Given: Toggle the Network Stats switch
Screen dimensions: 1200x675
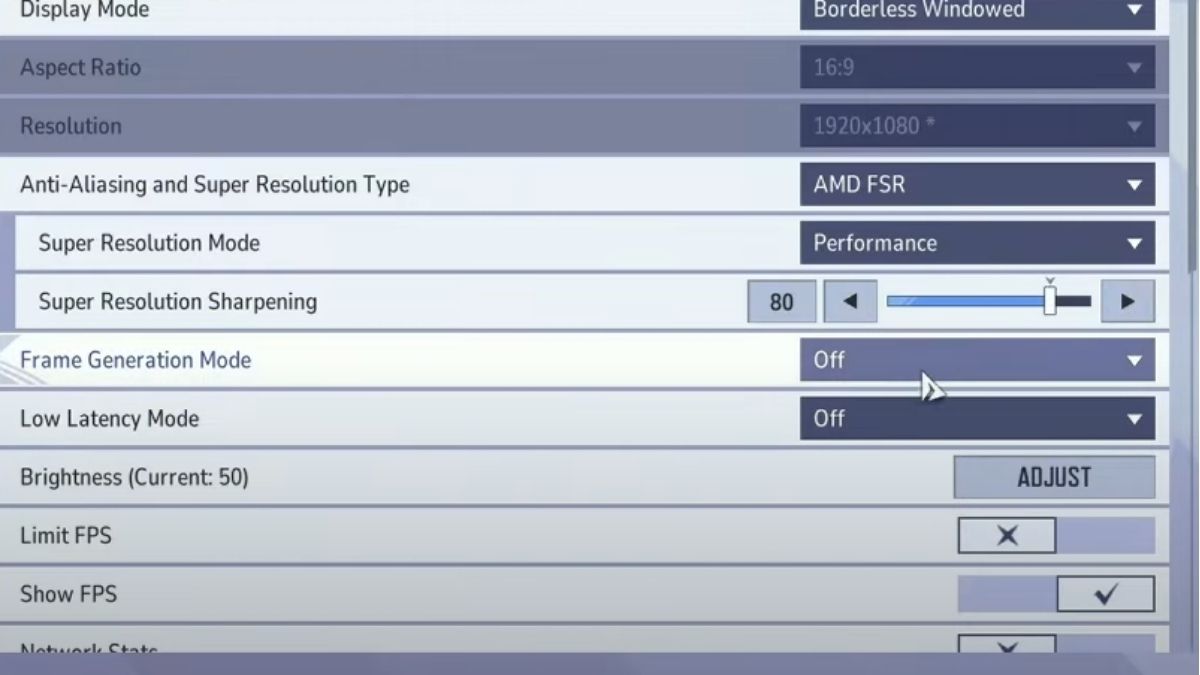Looking at the screenshot, I should click(x=1056, y=645).
